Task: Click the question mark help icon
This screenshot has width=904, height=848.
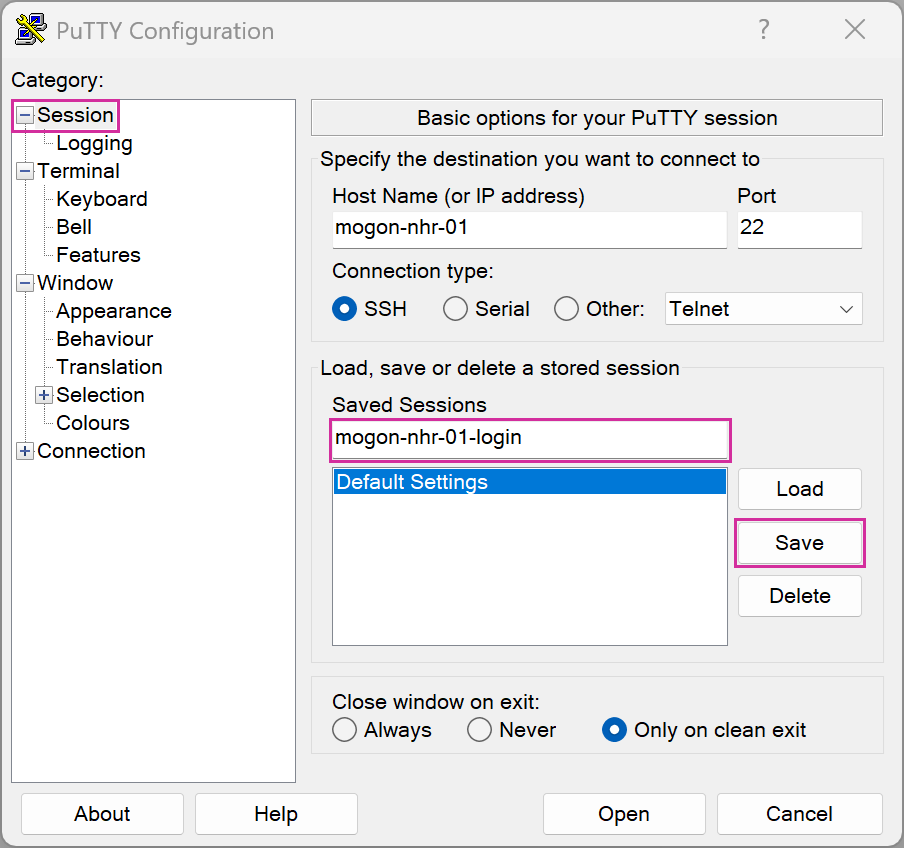Action: 764,30
